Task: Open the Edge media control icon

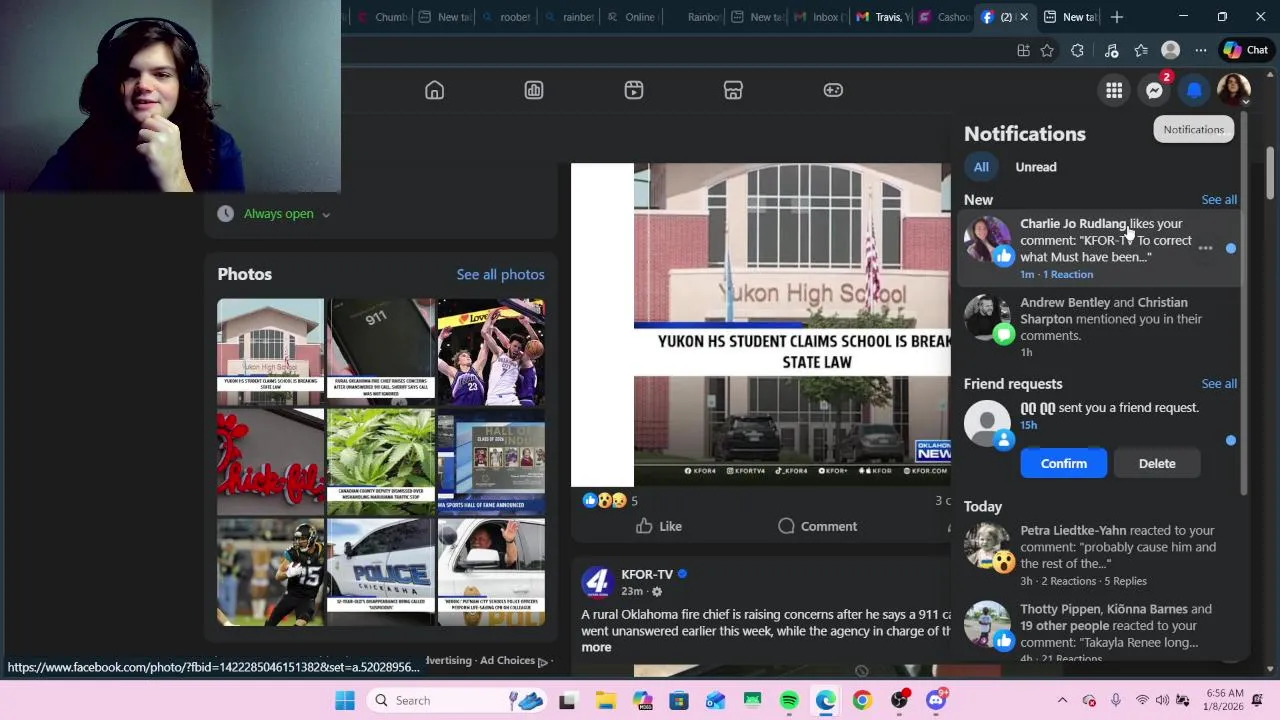Action: click(x=1111, y=50)
